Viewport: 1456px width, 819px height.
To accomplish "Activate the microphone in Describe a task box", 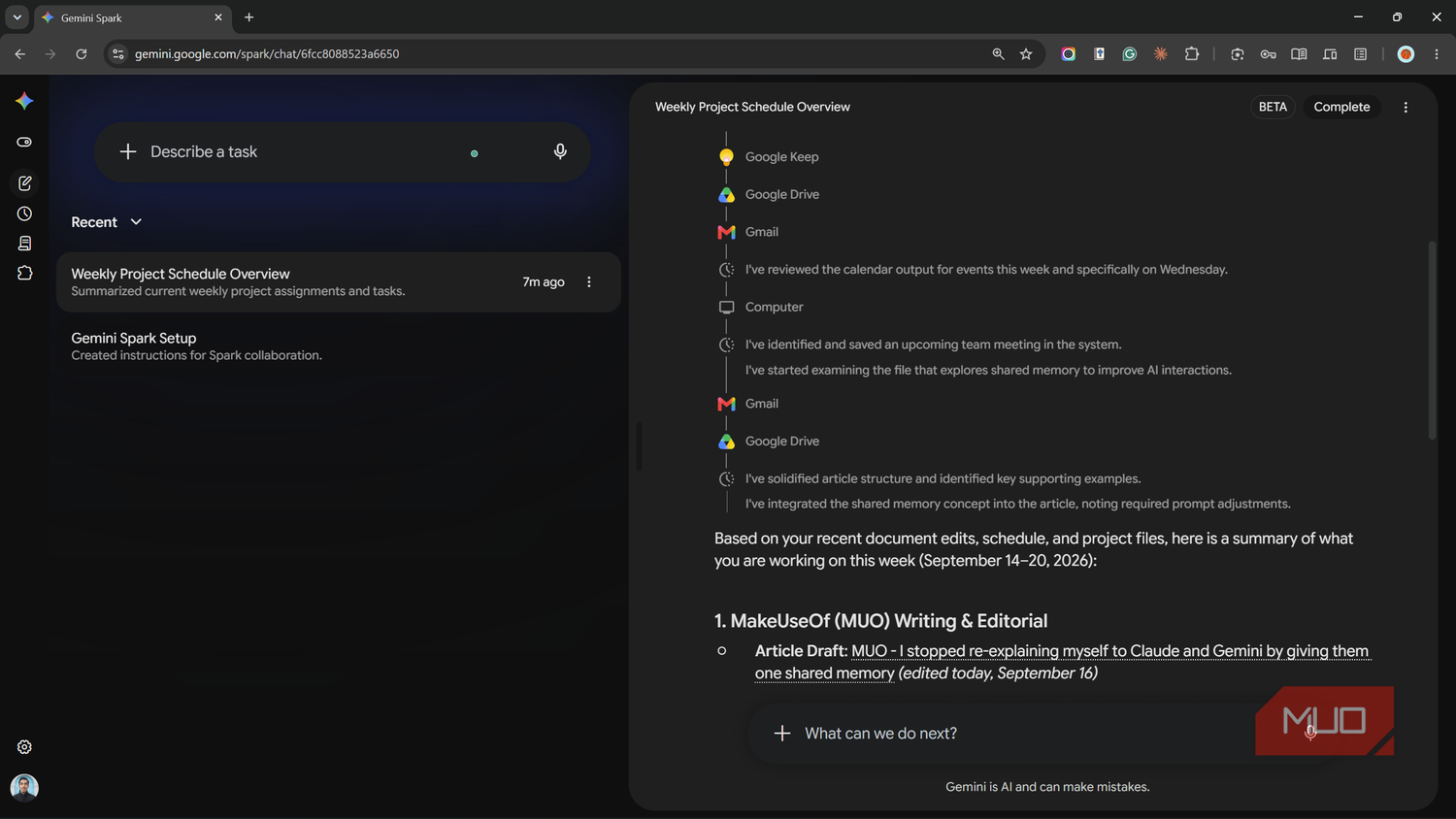I will tap(560, 151).
